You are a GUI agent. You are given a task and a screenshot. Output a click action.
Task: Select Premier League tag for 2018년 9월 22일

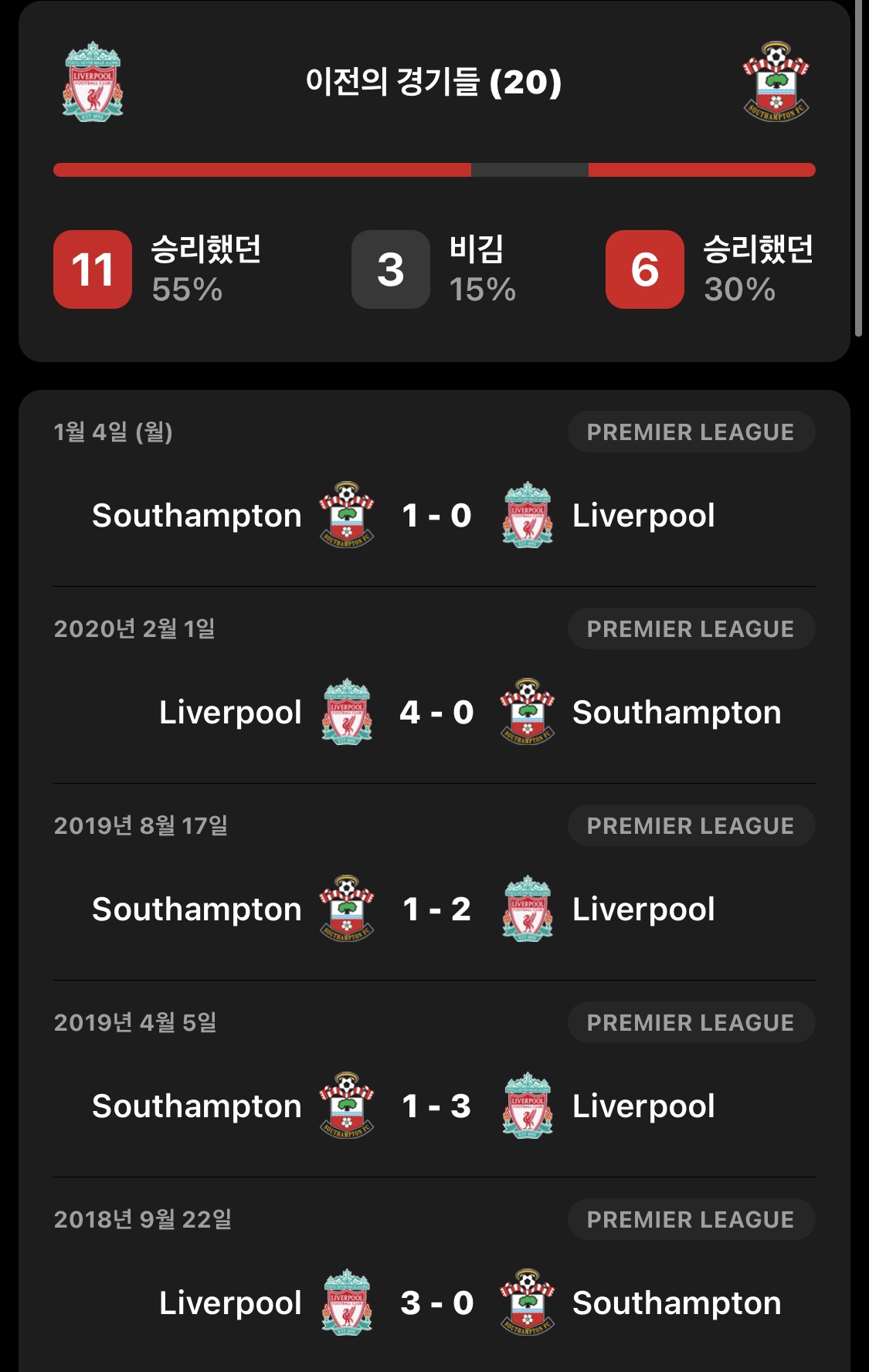(691, 1219)
